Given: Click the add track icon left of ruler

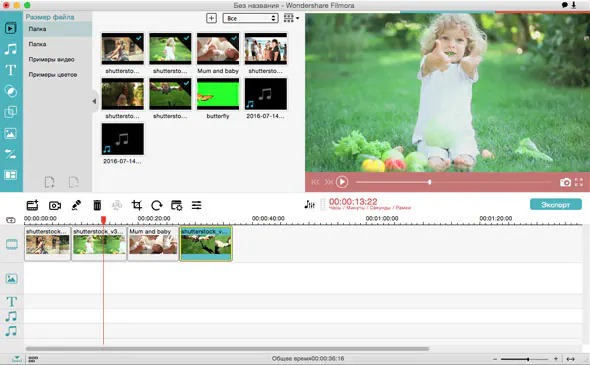Looking at the screenshot, I should (x=11, y=220).
